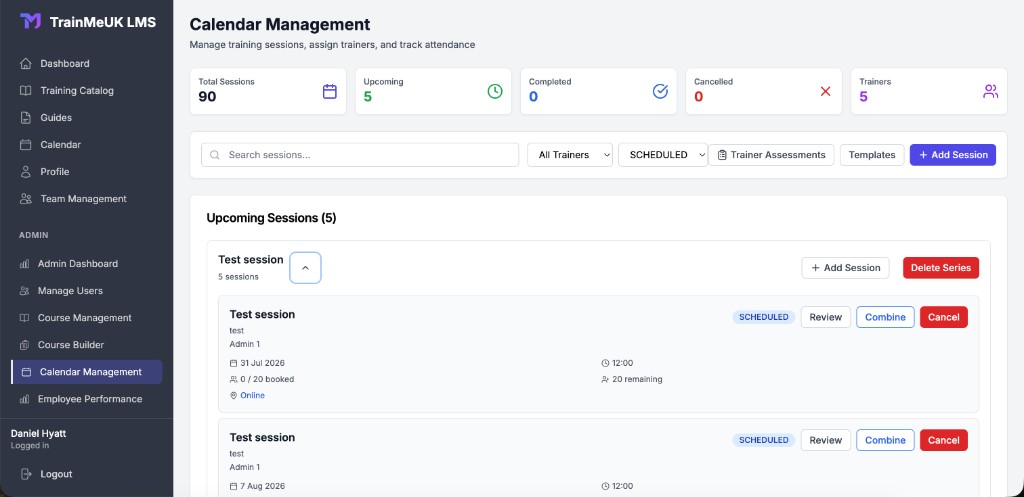Viewport: 1024px width, 497px height.
Task: Click the Daniel Hyatt user name
Action: point(39,434)
